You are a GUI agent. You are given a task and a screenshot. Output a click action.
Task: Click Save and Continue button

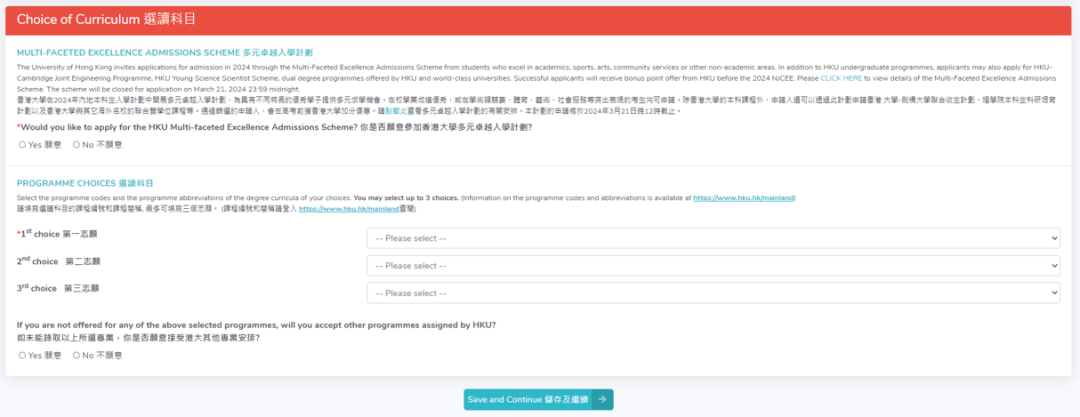pyautogui.click(x=538, y=399)
